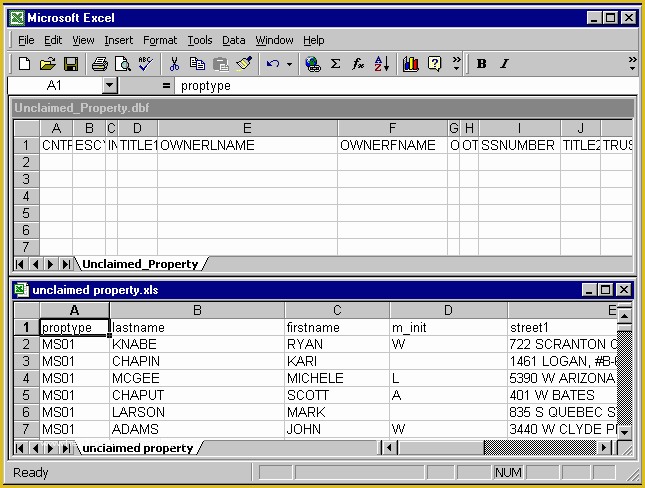Screen dimensions: 645x488
Task: Open the Office Assistant help icon
Action: 434,64
